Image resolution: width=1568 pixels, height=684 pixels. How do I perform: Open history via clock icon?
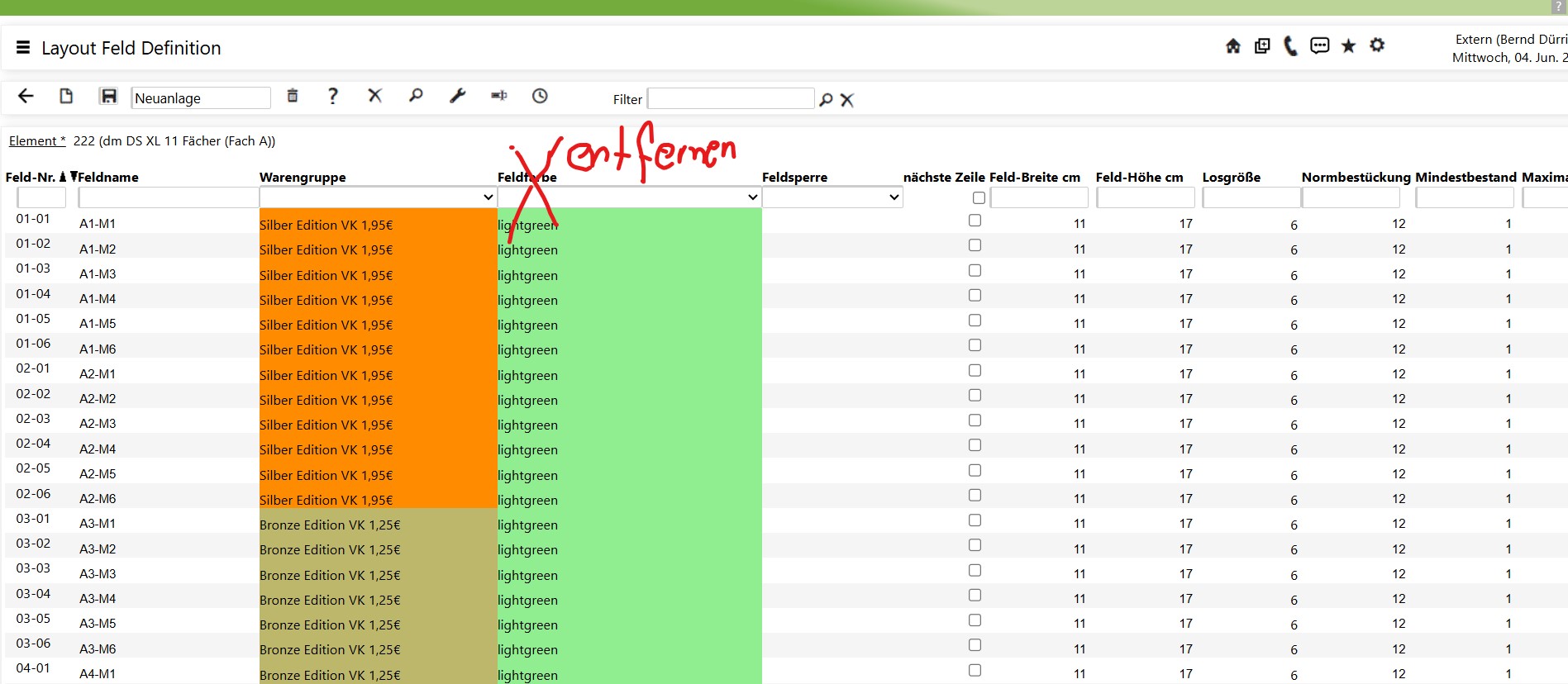click(x=540, y=96)
